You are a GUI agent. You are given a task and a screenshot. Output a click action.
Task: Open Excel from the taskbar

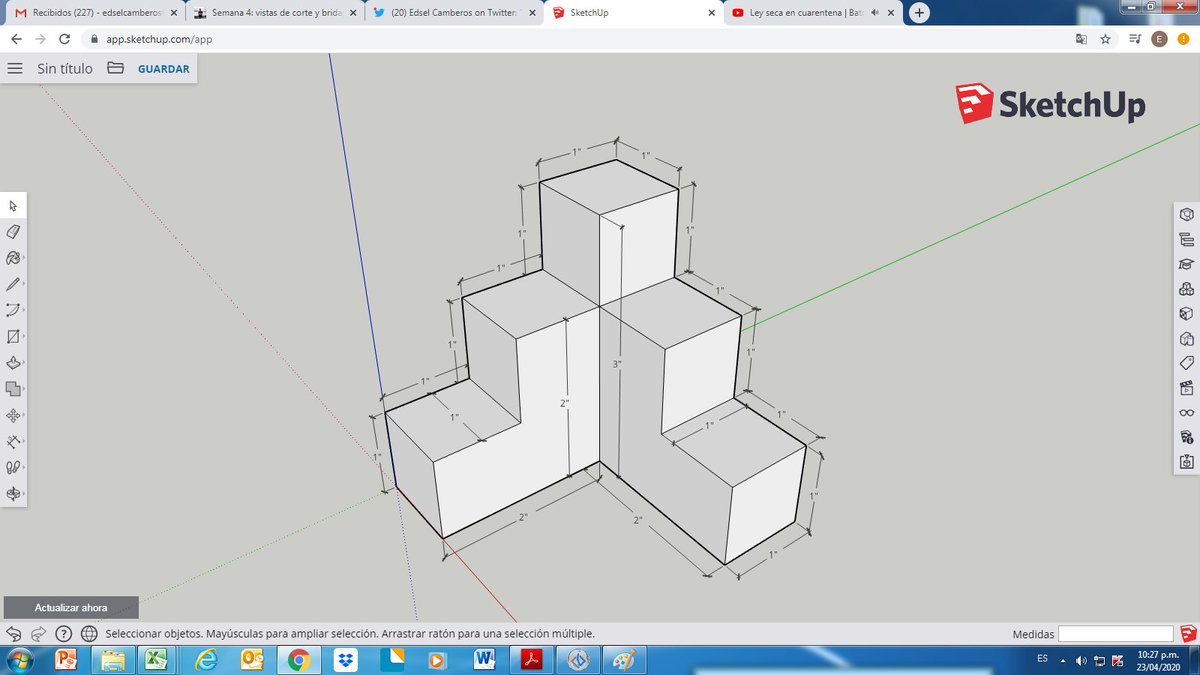[x=155, y=660]
